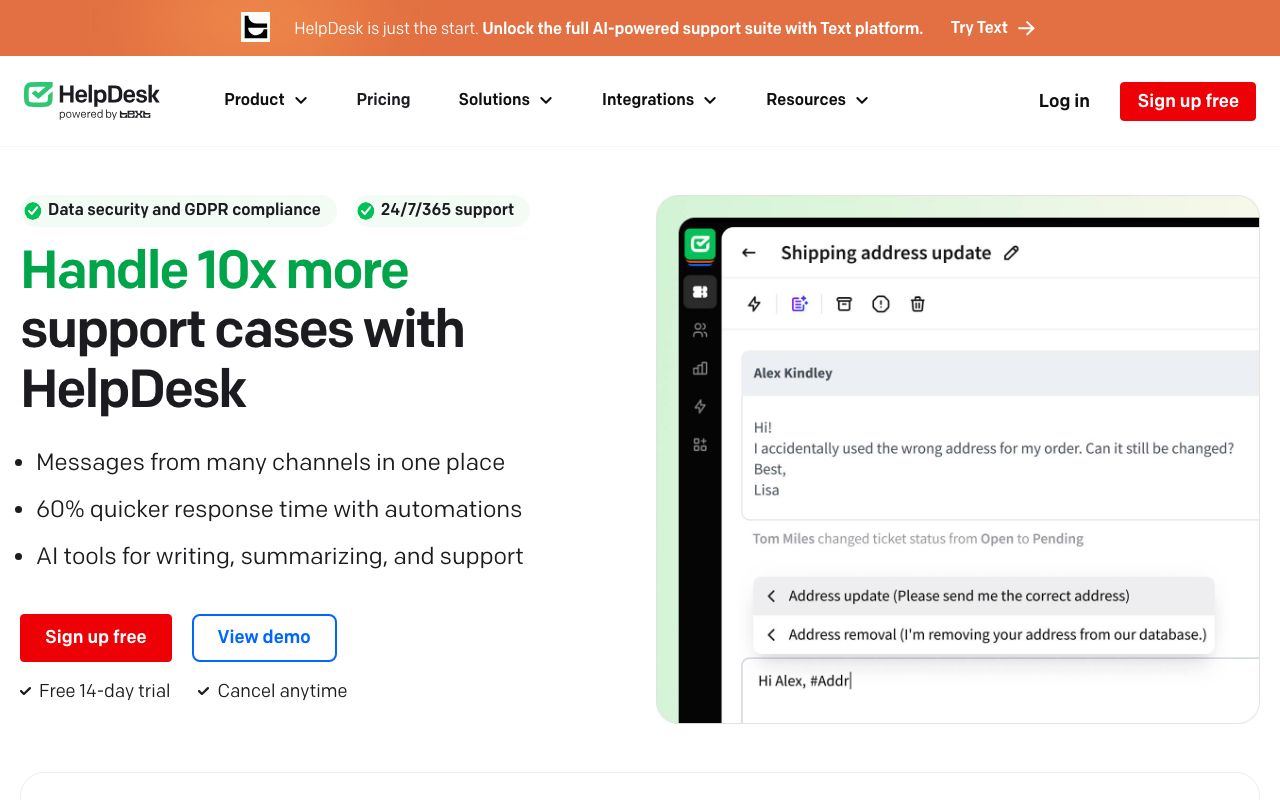Click Sign up free in the header
Screen dimensions: 1280x800
pos(1188,101)
